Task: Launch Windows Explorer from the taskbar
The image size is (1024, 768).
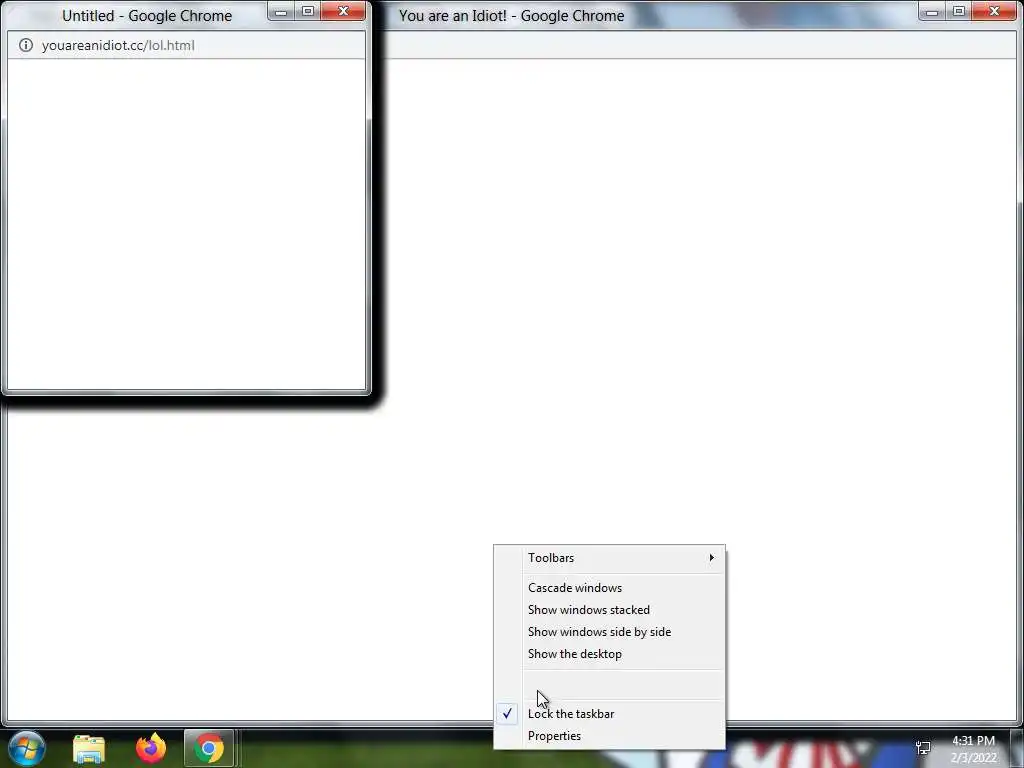Action: coord(89,748)
